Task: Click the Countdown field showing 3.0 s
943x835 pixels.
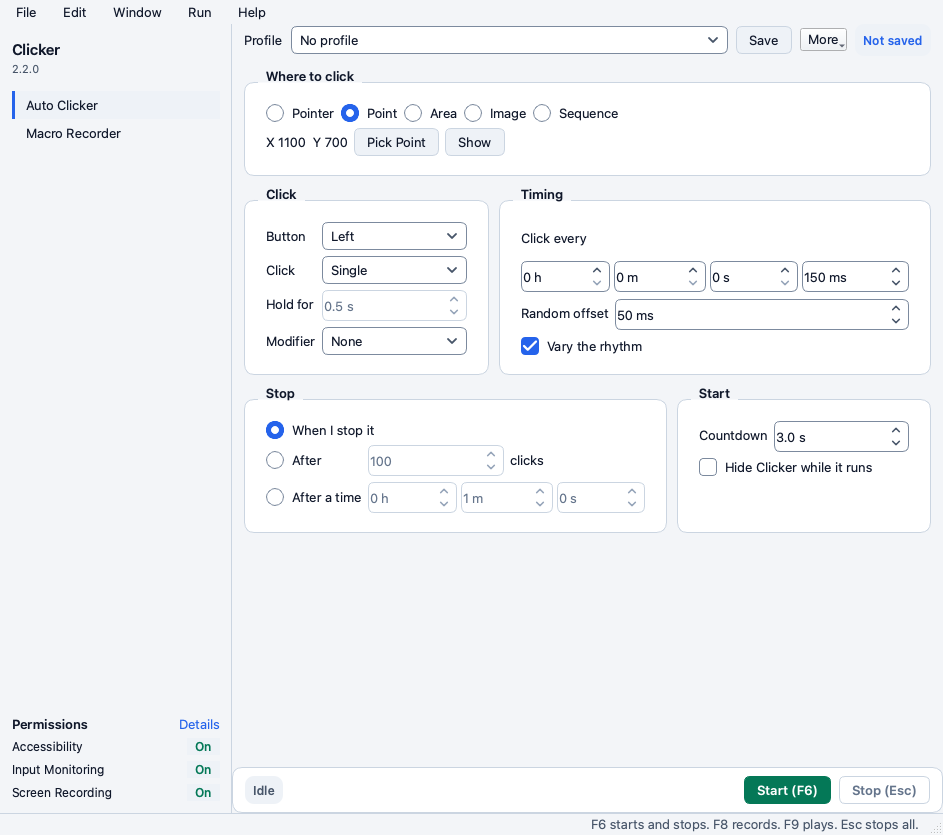Action: tap(841, 437)
